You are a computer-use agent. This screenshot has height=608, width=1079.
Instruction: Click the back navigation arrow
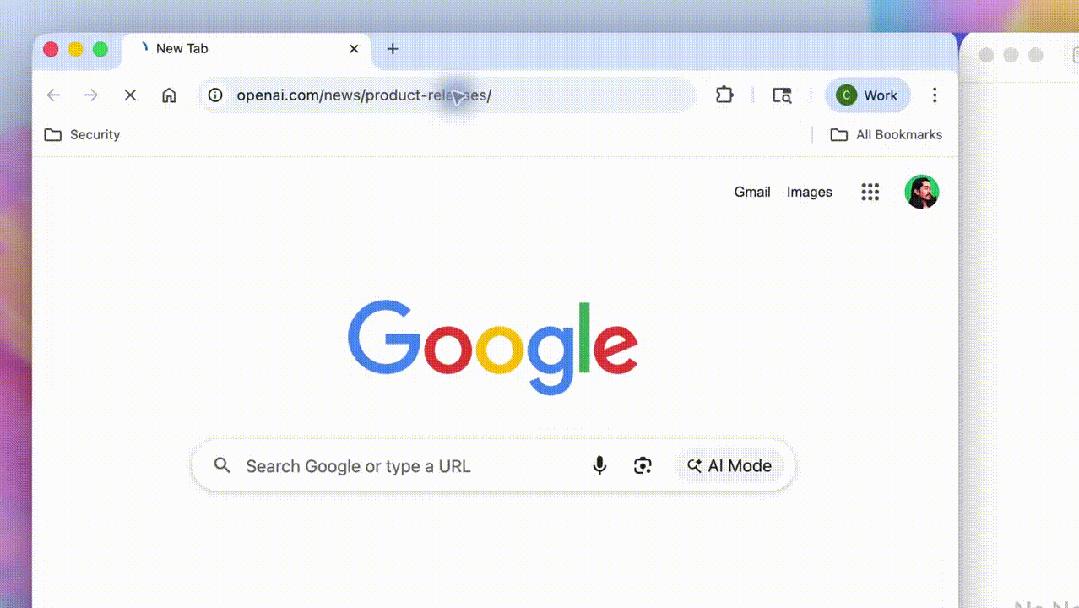coord(54,95)
